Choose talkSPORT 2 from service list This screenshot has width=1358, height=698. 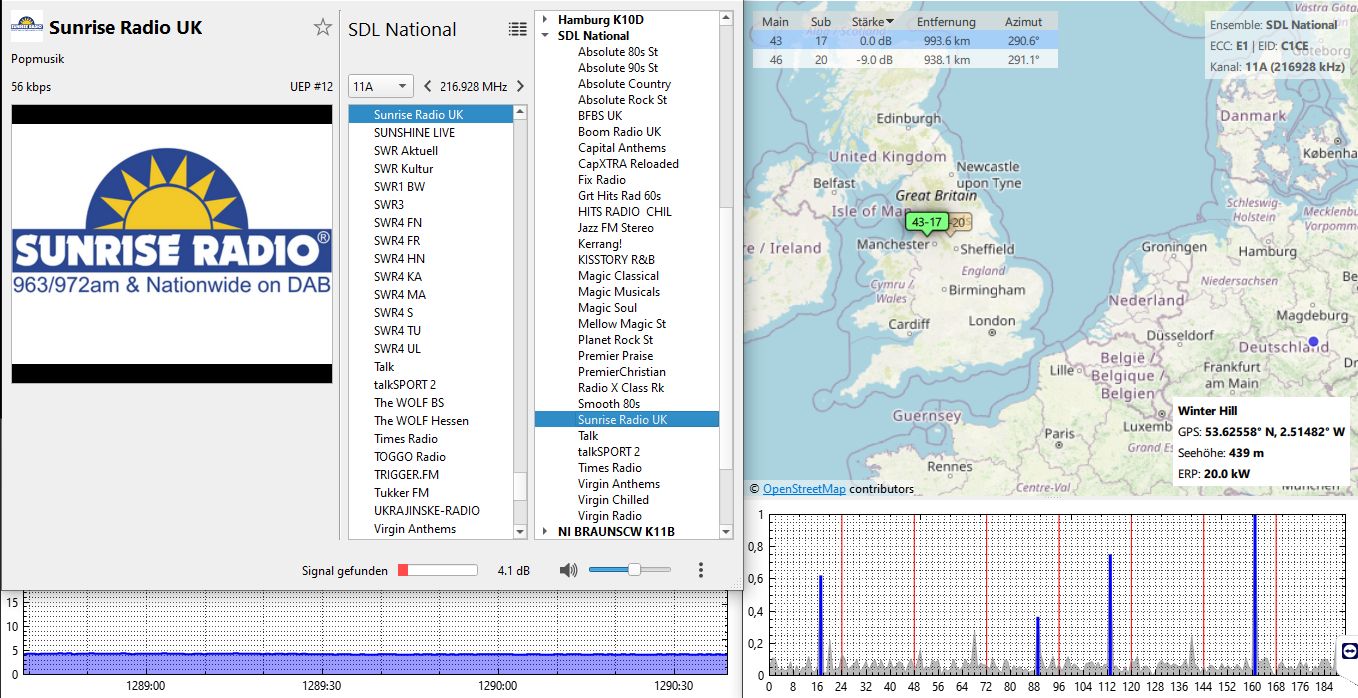coord(405,385)
